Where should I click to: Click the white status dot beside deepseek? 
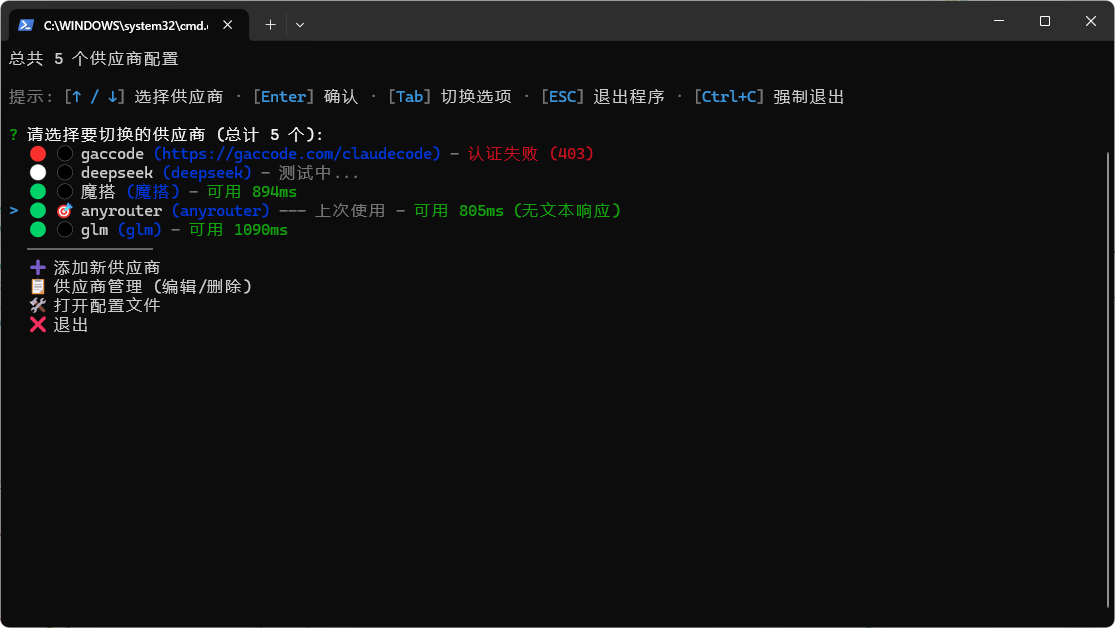click(38, 173)
